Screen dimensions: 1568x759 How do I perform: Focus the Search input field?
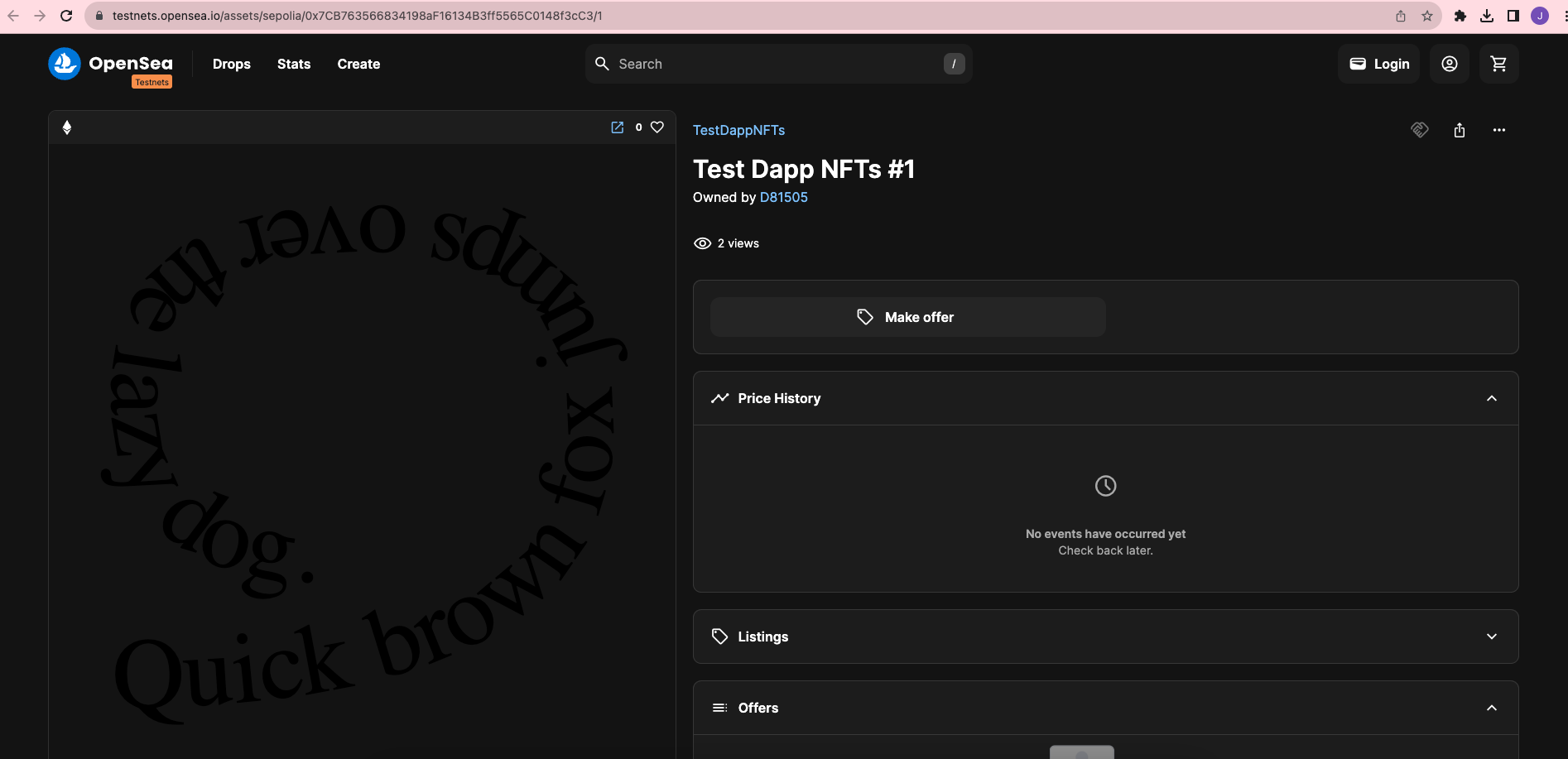778,64
